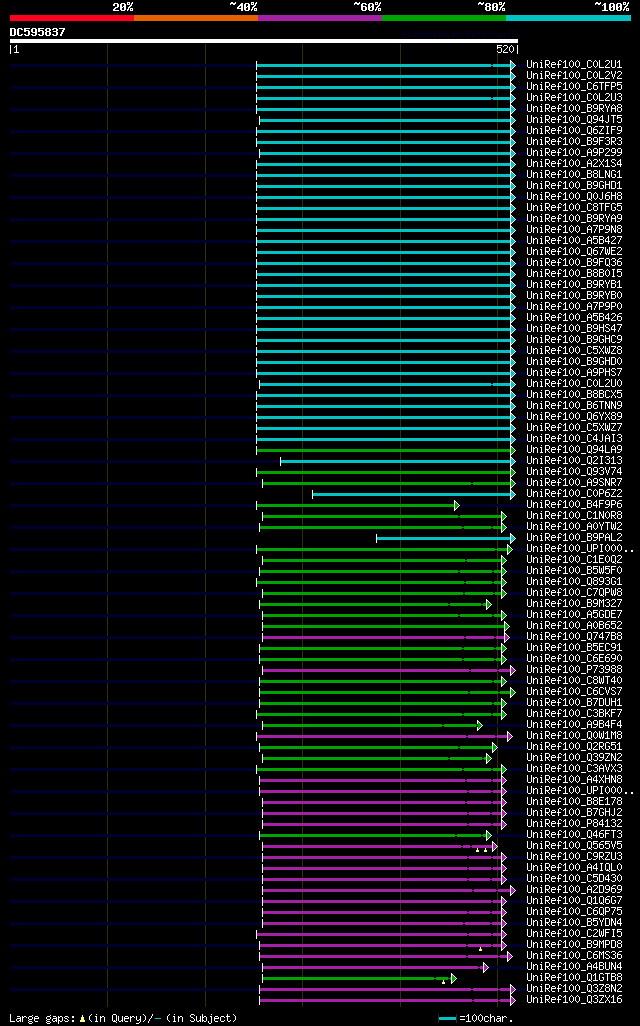
Task: Open hit UniRef100_B8E178
Action: tap(574, 802)
